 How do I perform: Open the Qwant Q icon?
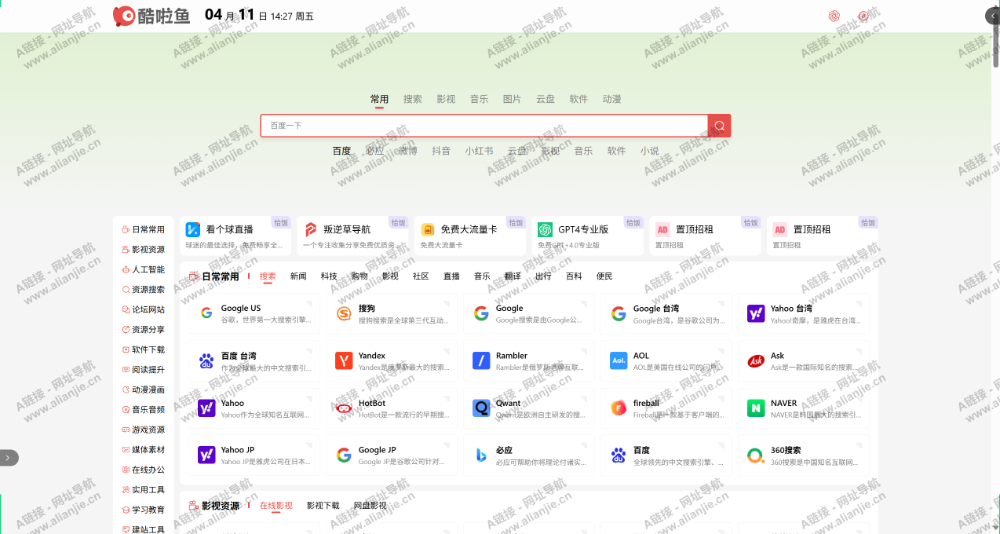(x=481, y=408)
